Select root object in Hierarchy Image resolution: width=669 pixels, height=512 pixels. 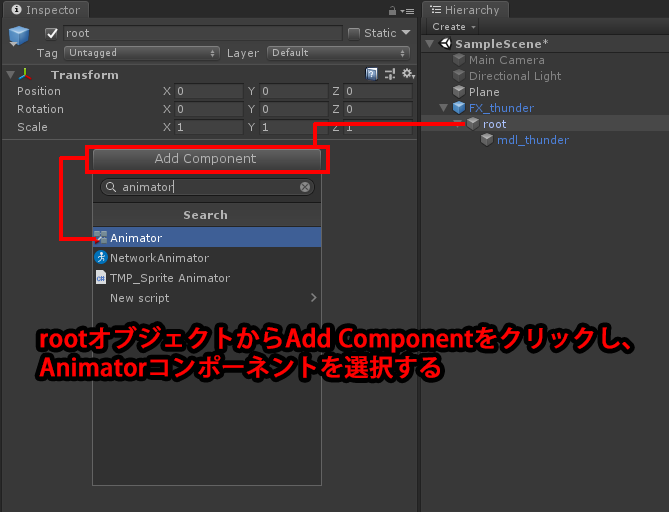pyautogui.click(x=494, y=124)
